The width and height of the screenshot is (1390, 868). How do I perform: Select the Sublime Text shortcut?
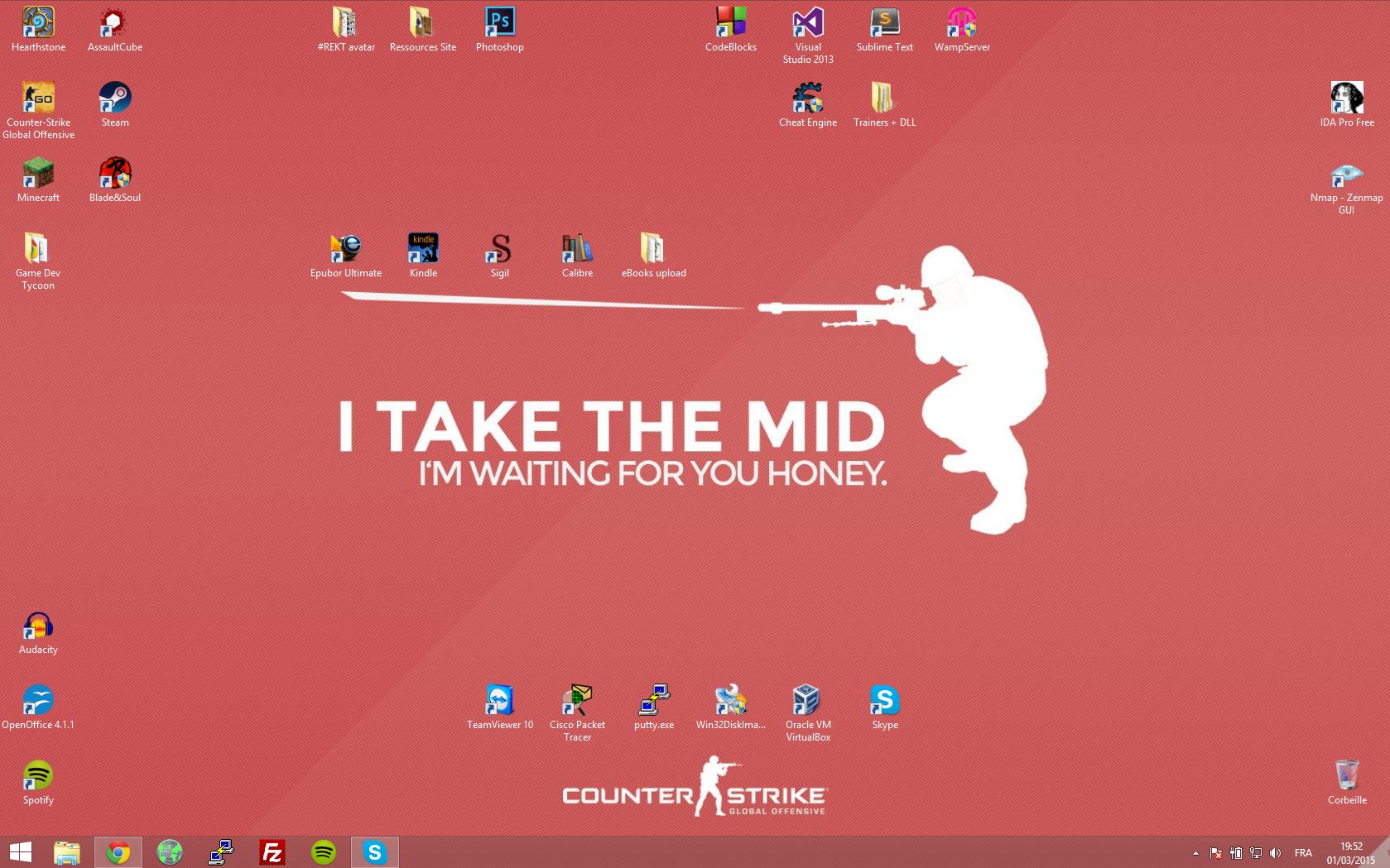(885, 30)
